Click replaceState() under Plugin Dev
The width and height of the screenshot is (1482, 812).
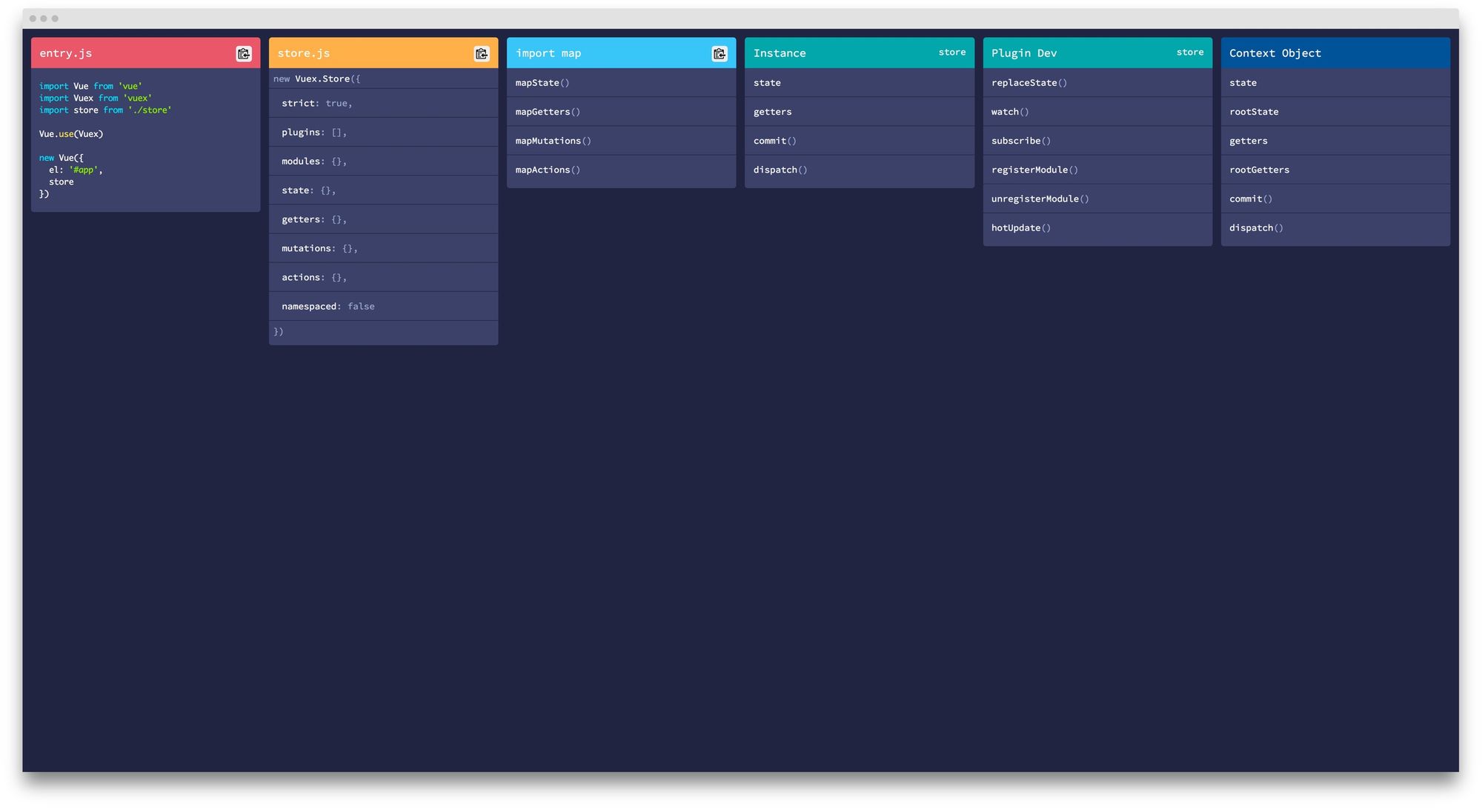[x=1029, y=82]
